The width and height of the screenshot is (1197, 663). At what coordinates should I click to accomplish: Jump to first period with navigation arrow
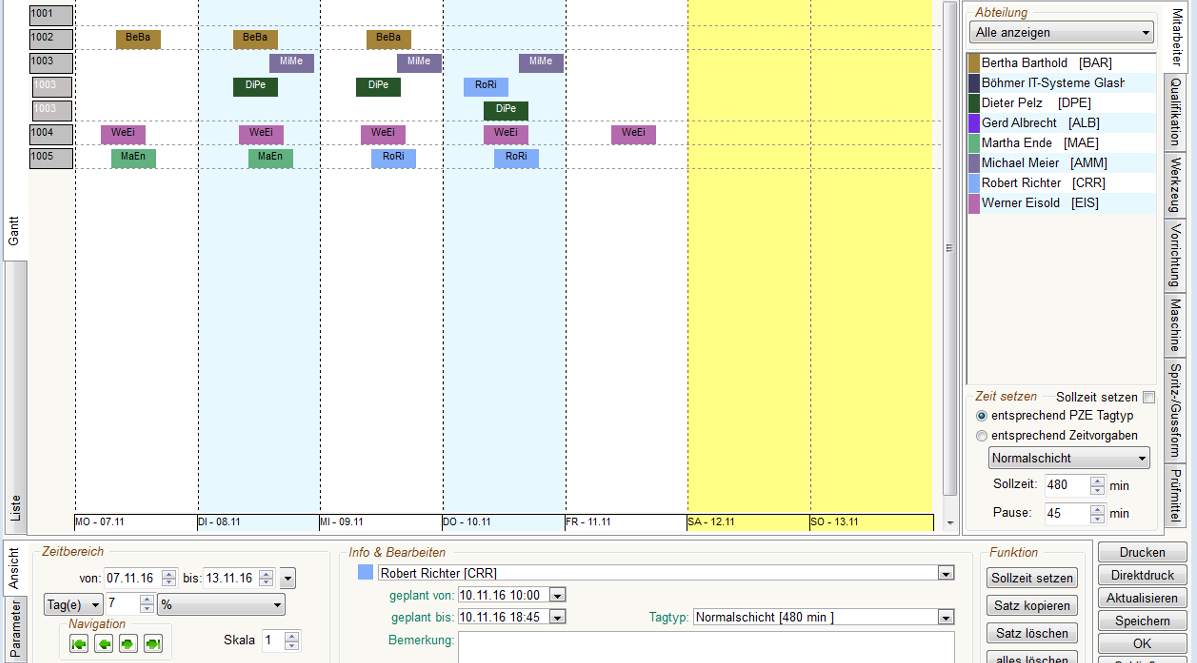pos(79,643)
